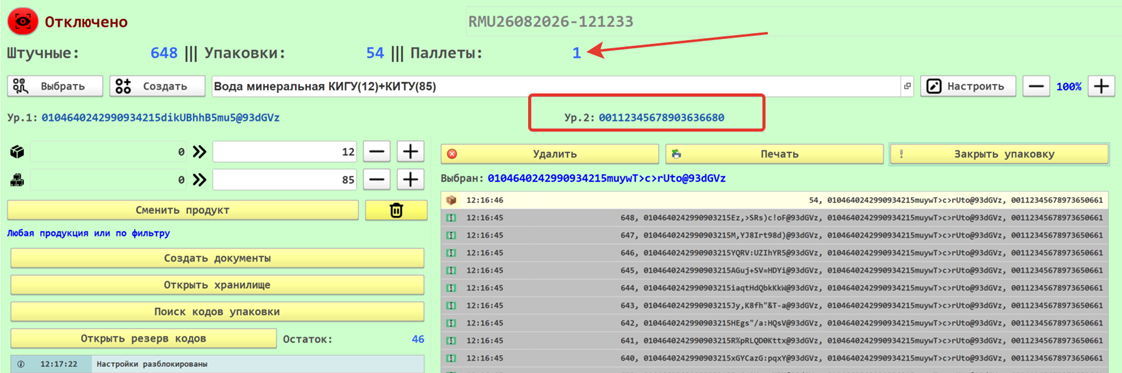Click the pallet icon beside count 85
1122x373 pixels.
click(19, 180)
